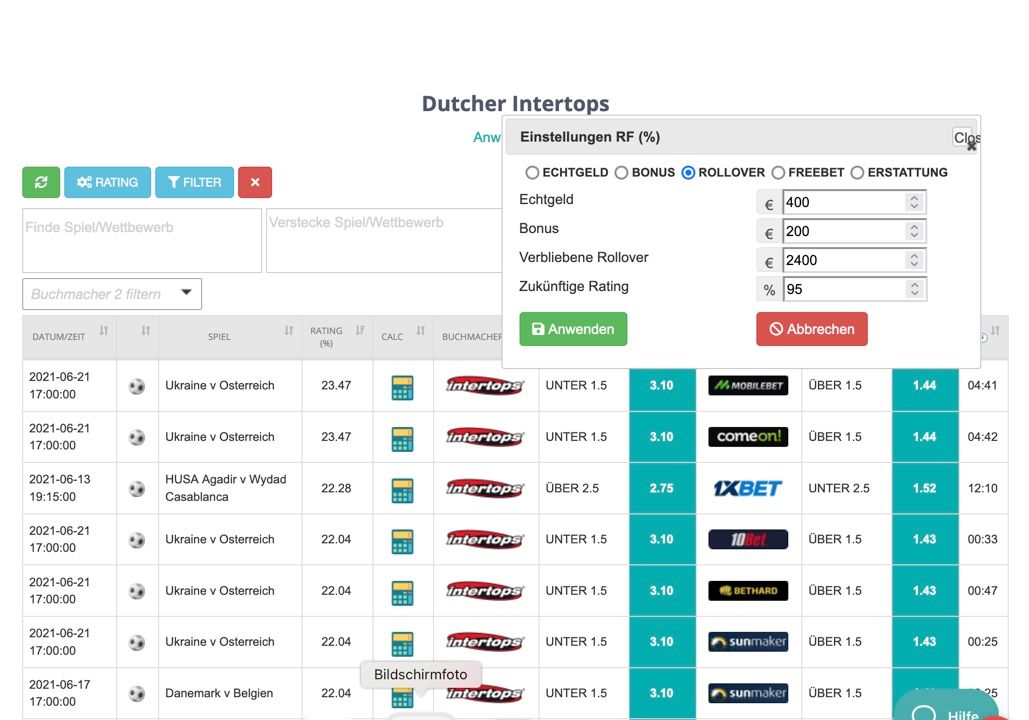Image resolution: width=1029 pixels, height=720 pixels.
Task: Select the ECHTGELD radio option
Action: point(532,173)
